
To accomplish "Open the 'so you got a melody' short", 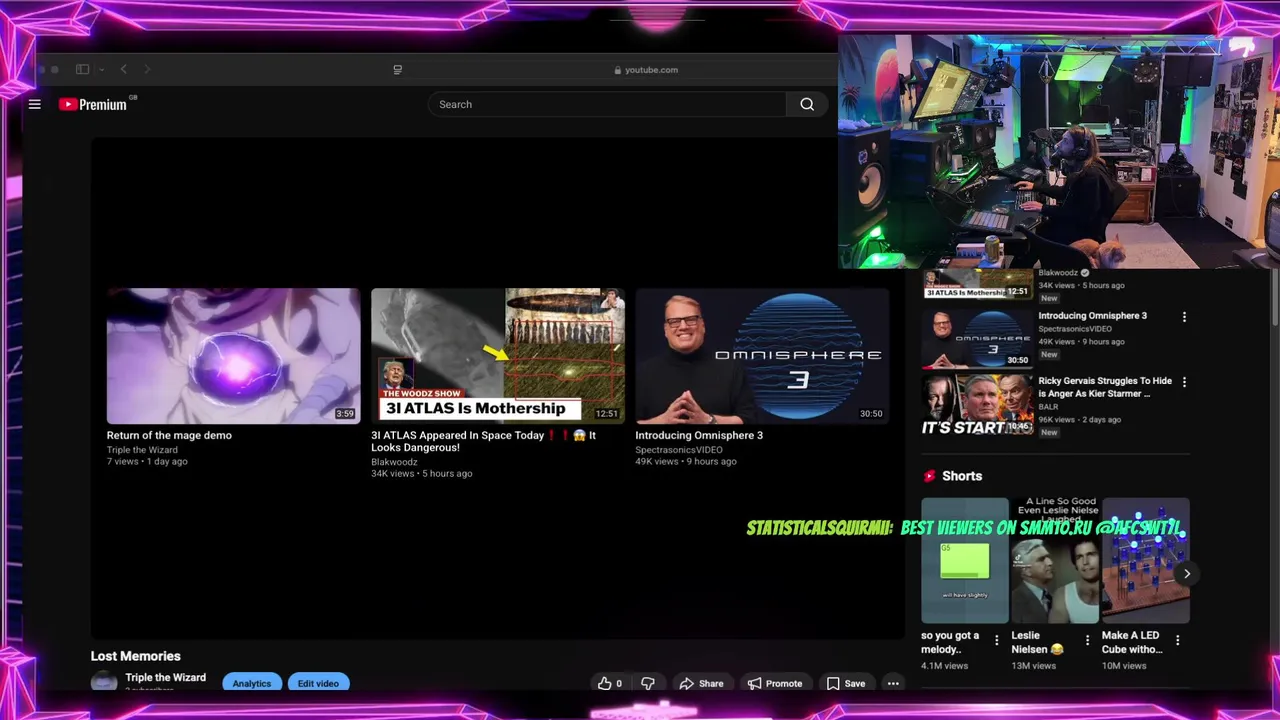I will (x=965, y=560).
